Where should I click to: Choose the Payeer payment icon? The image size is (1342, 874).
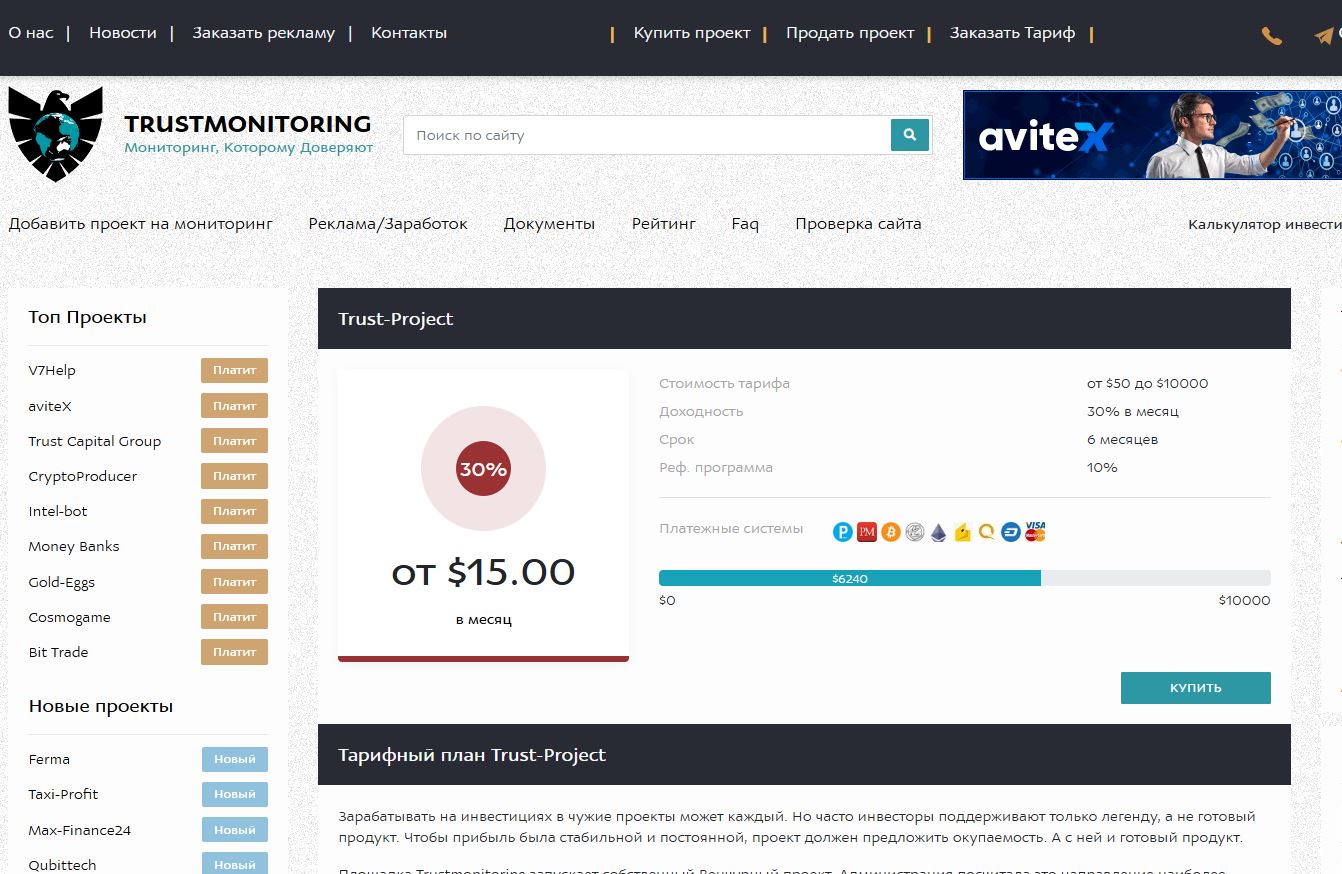click(x=843, y=532)
